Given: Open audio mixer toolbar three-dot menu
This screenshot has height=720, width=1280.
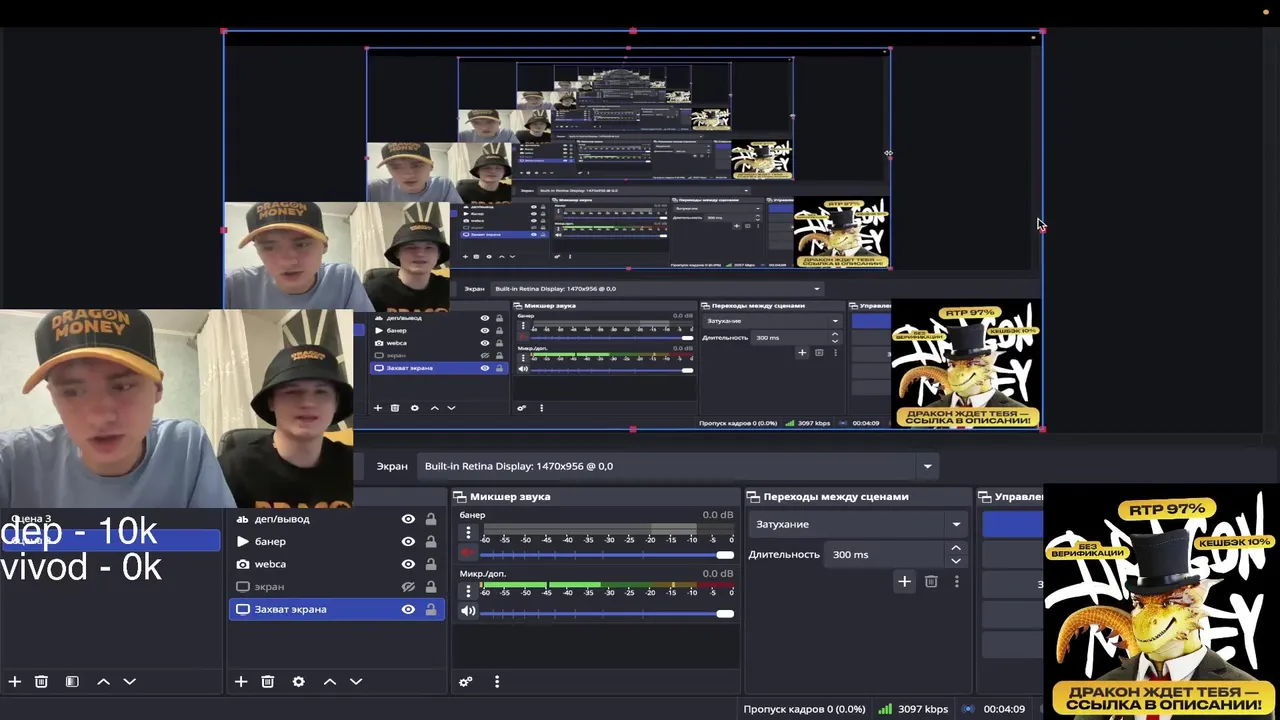Looking at the screenshot, I should [x=497, y=682].
